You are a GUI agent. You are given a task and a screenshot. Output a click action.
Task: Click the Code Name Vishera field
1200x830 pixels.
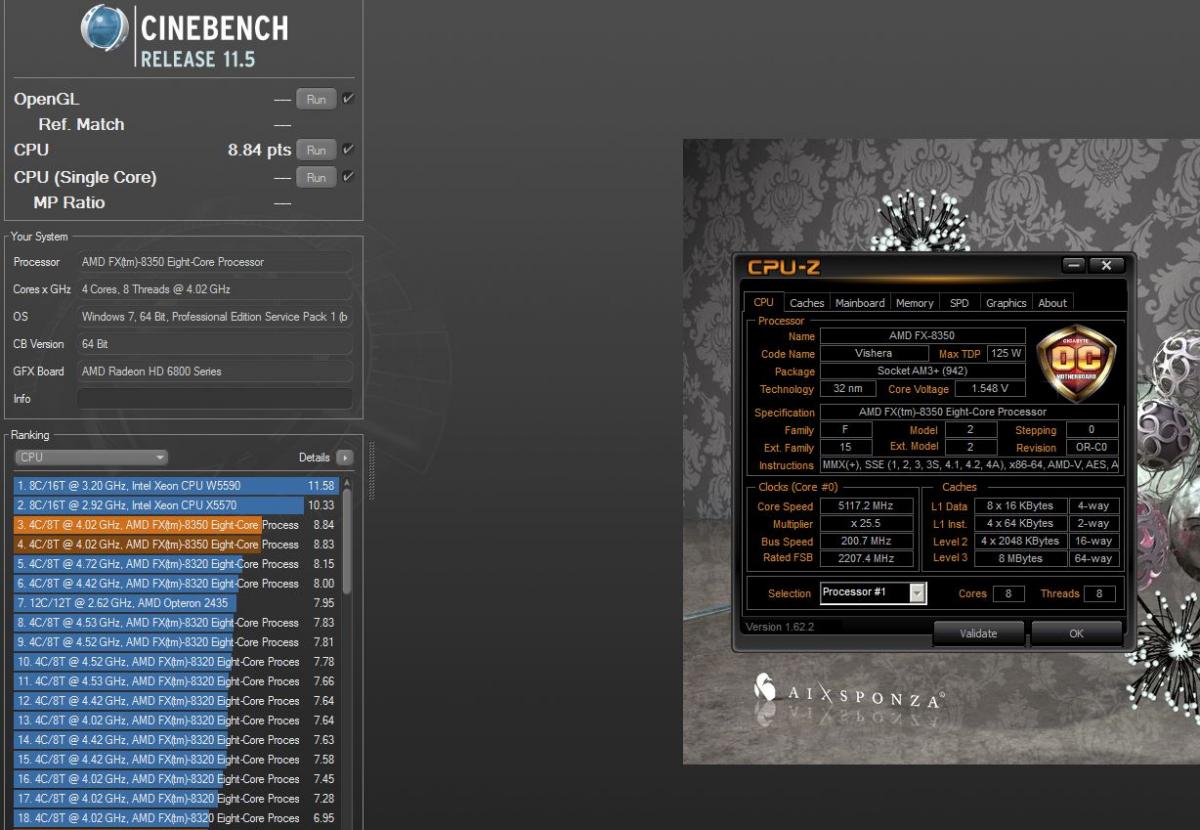(x=873, y=353)
